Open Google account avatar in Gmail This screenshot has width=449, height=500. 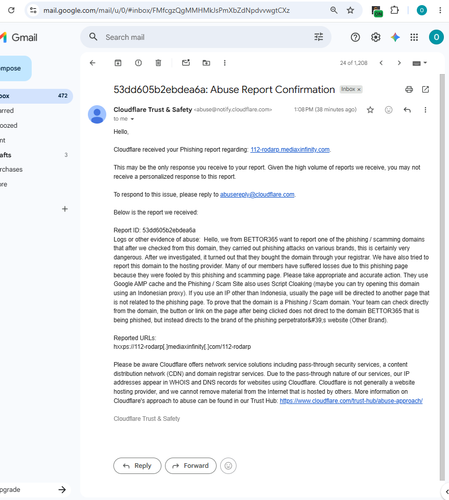(436, 37)
